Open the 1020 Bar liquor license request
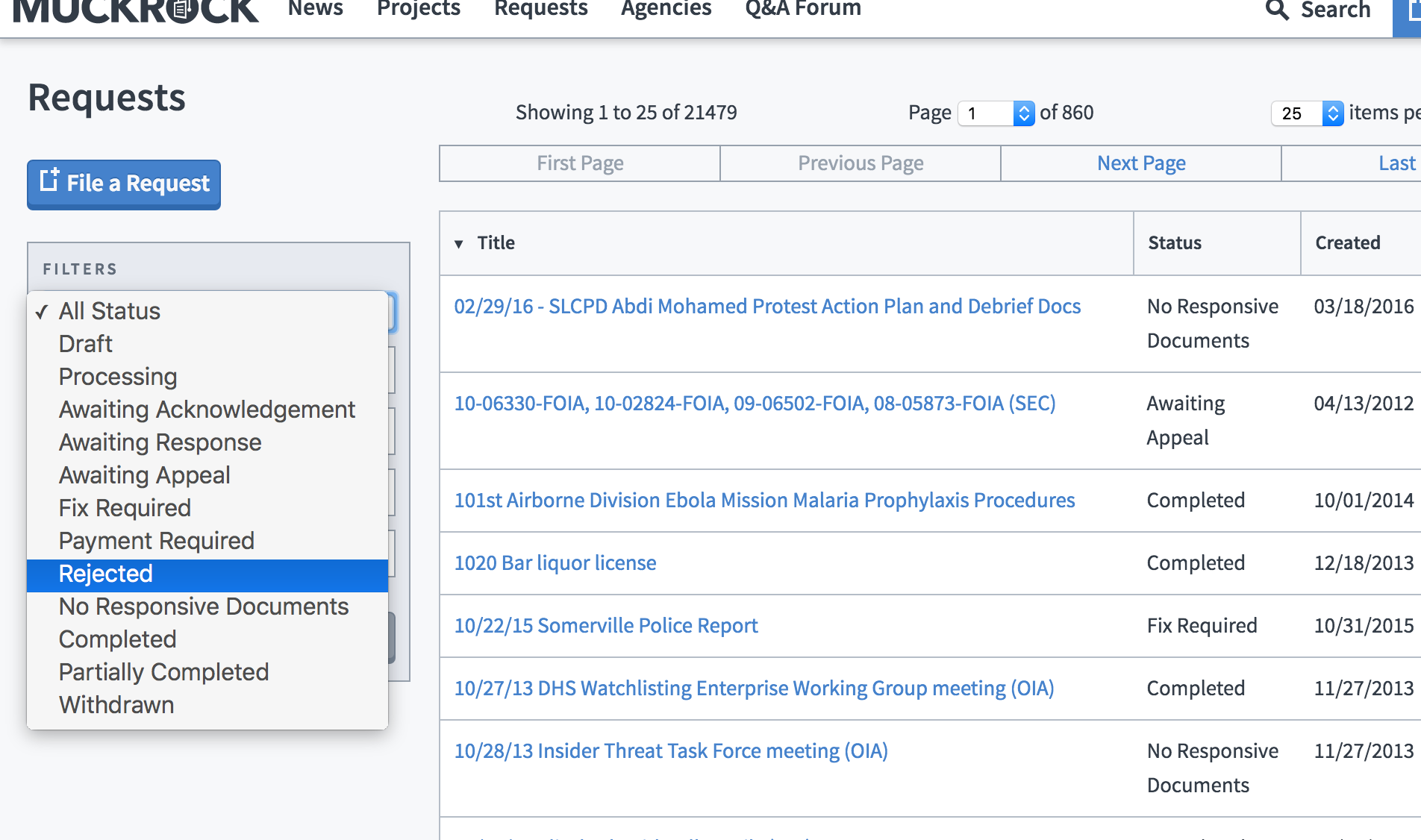 click(x=555, y=563)
